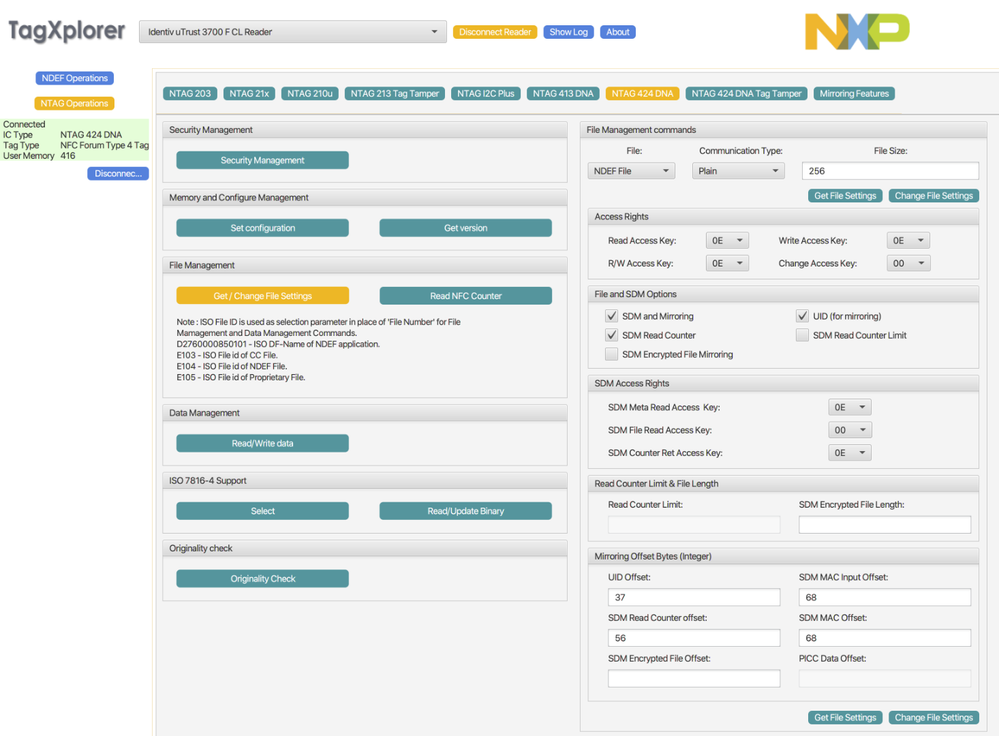Click the Show Log button
The height and width of the screenshot is (736, 999).
[x=568, y=32]
